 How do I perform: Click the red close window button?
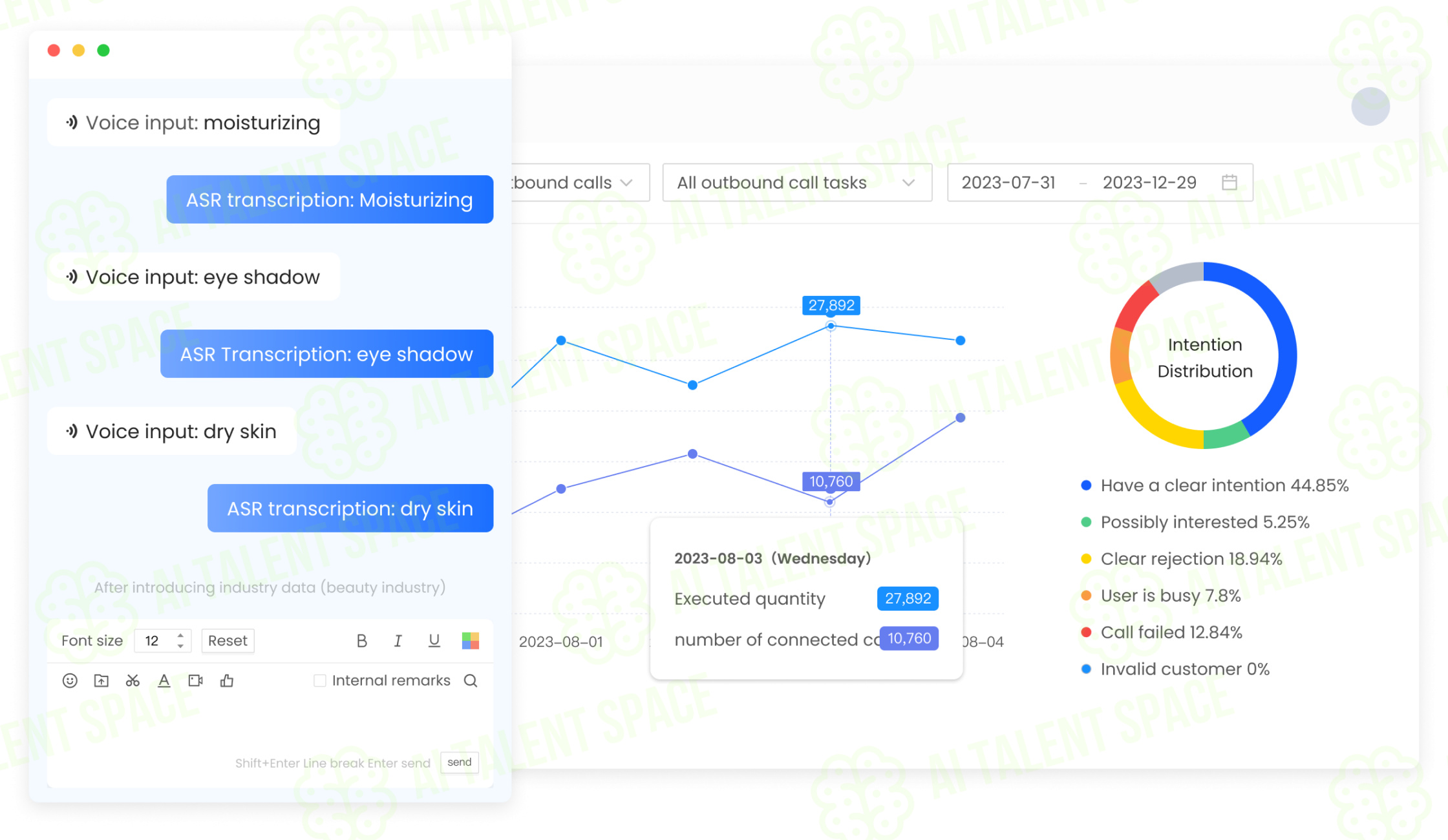click(x=54, y=50)
